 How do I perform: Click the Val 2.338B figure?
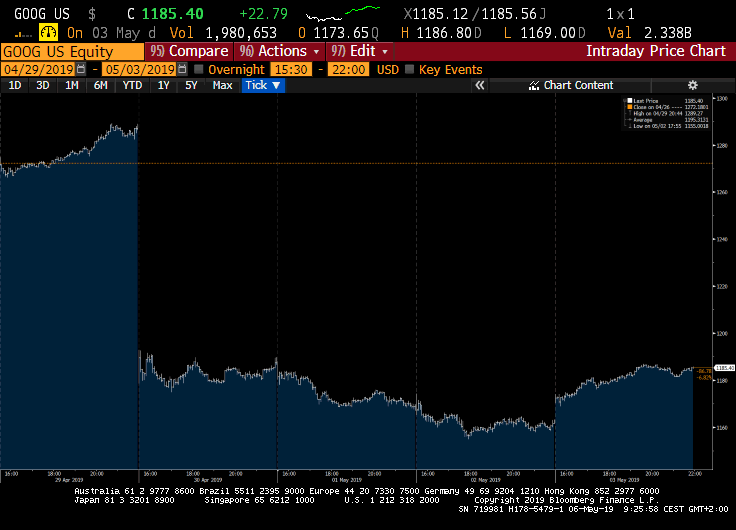click(650, 33)
